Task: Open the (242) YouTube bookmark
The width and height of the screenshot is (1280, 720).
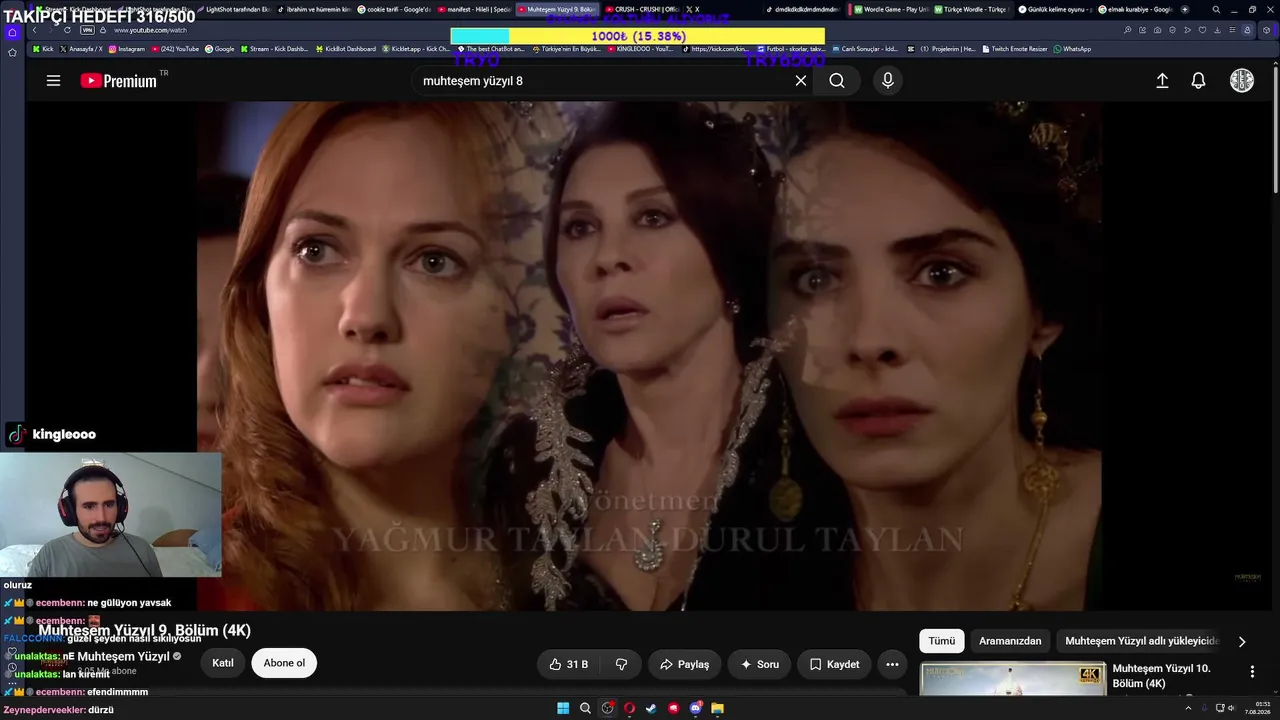Action: [x=176, y=49]
